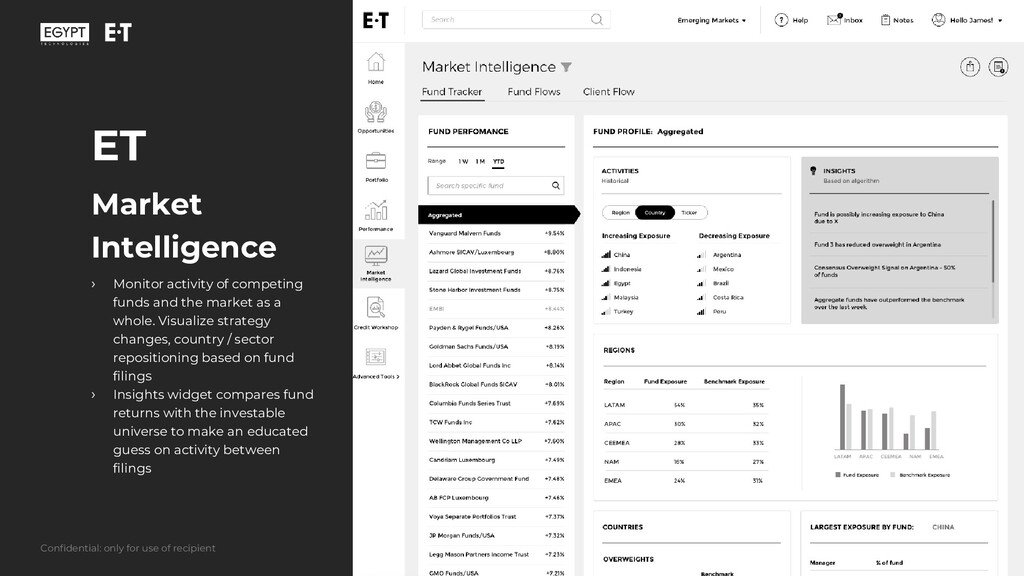Click the E·T logo in header
This screenshot has width=1024, height=576.
(x=376, y=20)
